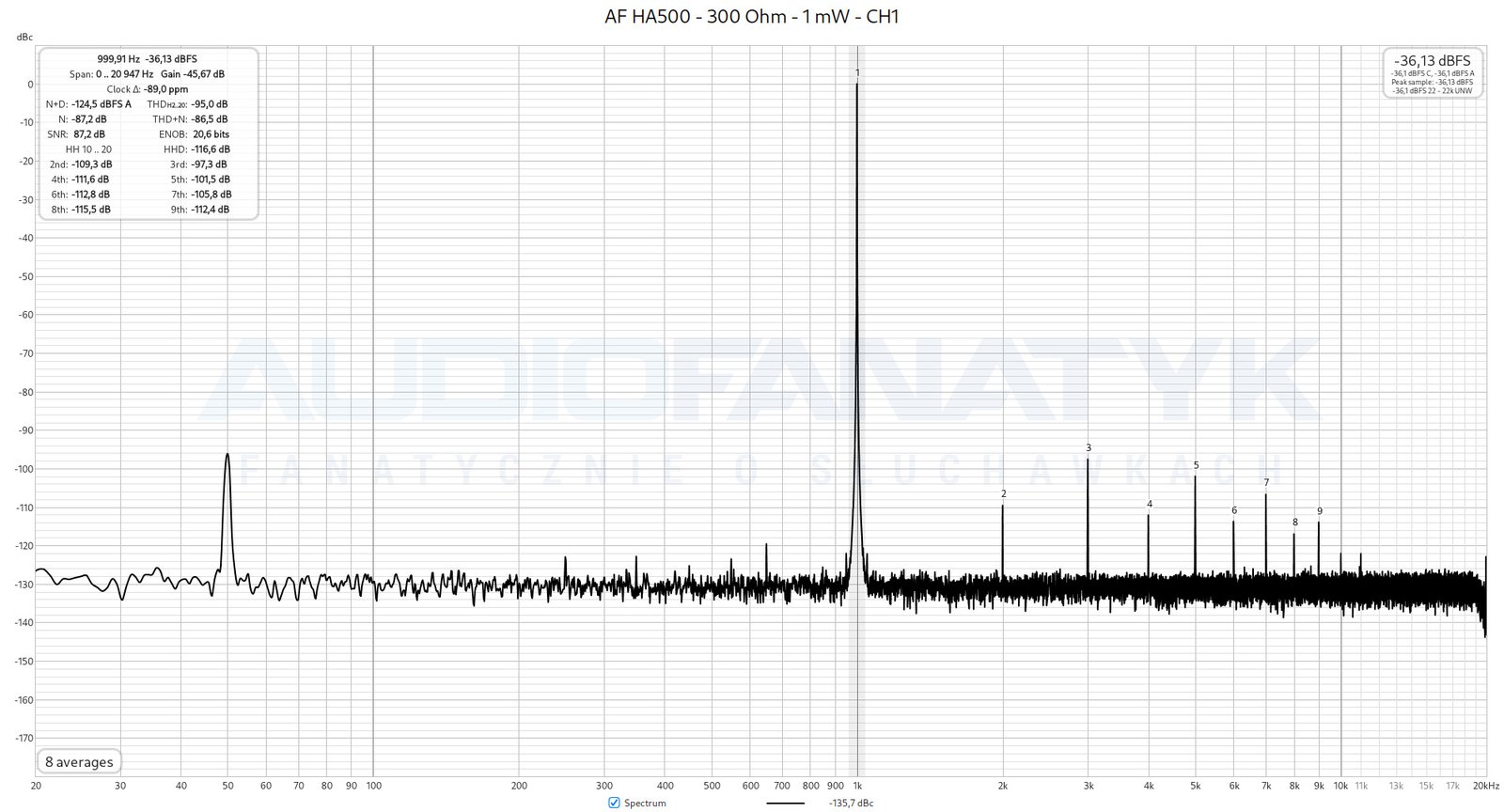Click the 'Span: 0 .. 20 947 Hz' text
1504x812 pixels.
click(111, 74)
